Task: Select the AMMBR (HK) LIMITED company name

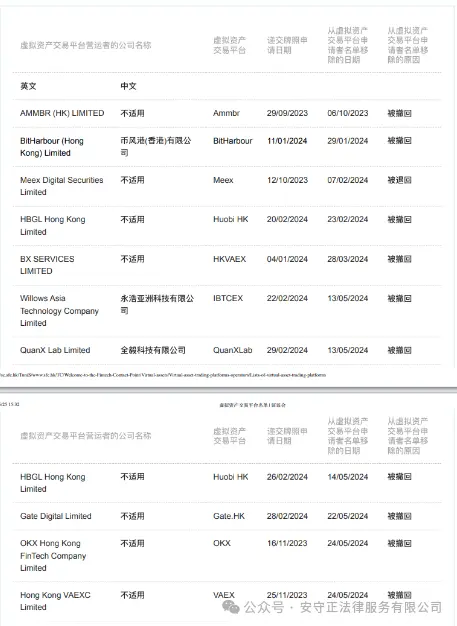Action: point(62,113)
